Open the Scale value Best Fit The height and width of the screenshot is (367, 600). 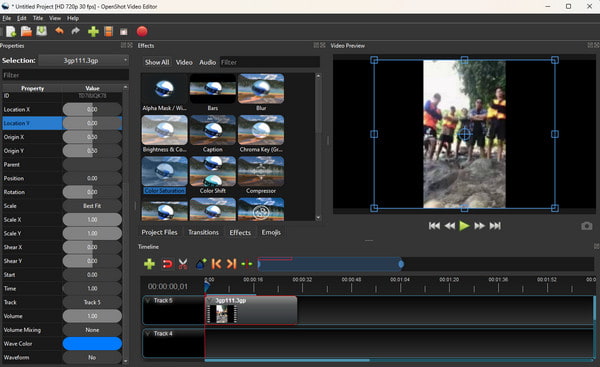tap(92, 206)
